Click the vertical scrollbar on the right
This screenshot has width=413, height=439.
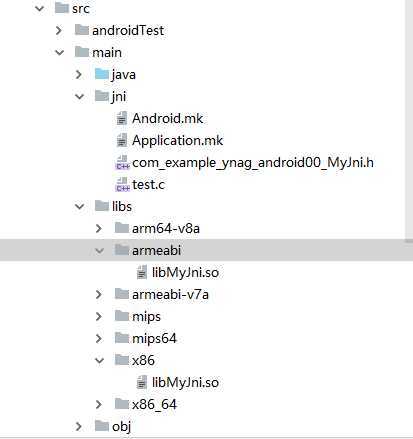tap(409, 120)
